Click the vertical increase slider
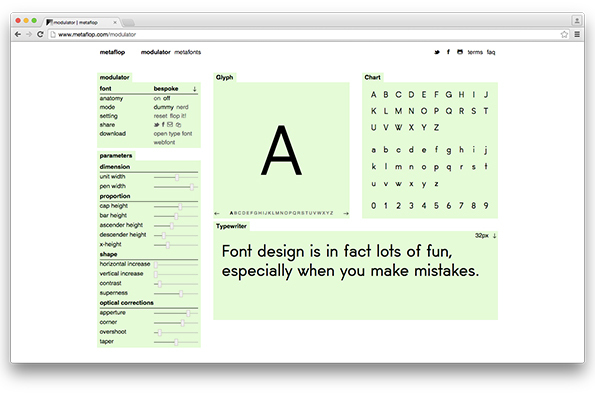Viewport: 595px width, 395px height. (x=176, y=274)
